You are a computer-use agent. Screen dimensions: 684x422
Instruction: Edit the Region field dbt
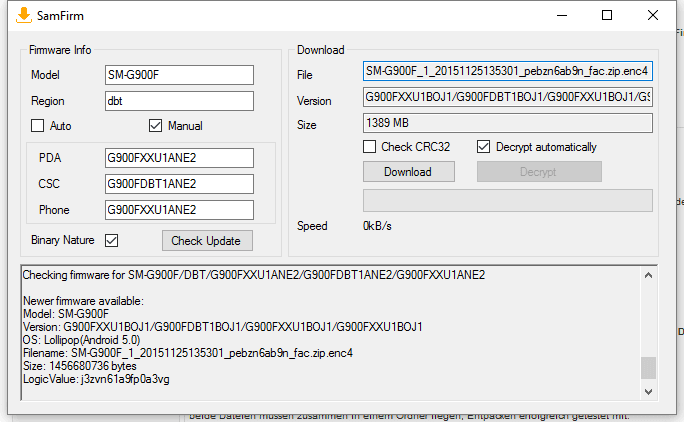pyautogui.click(x=179, y=101)
